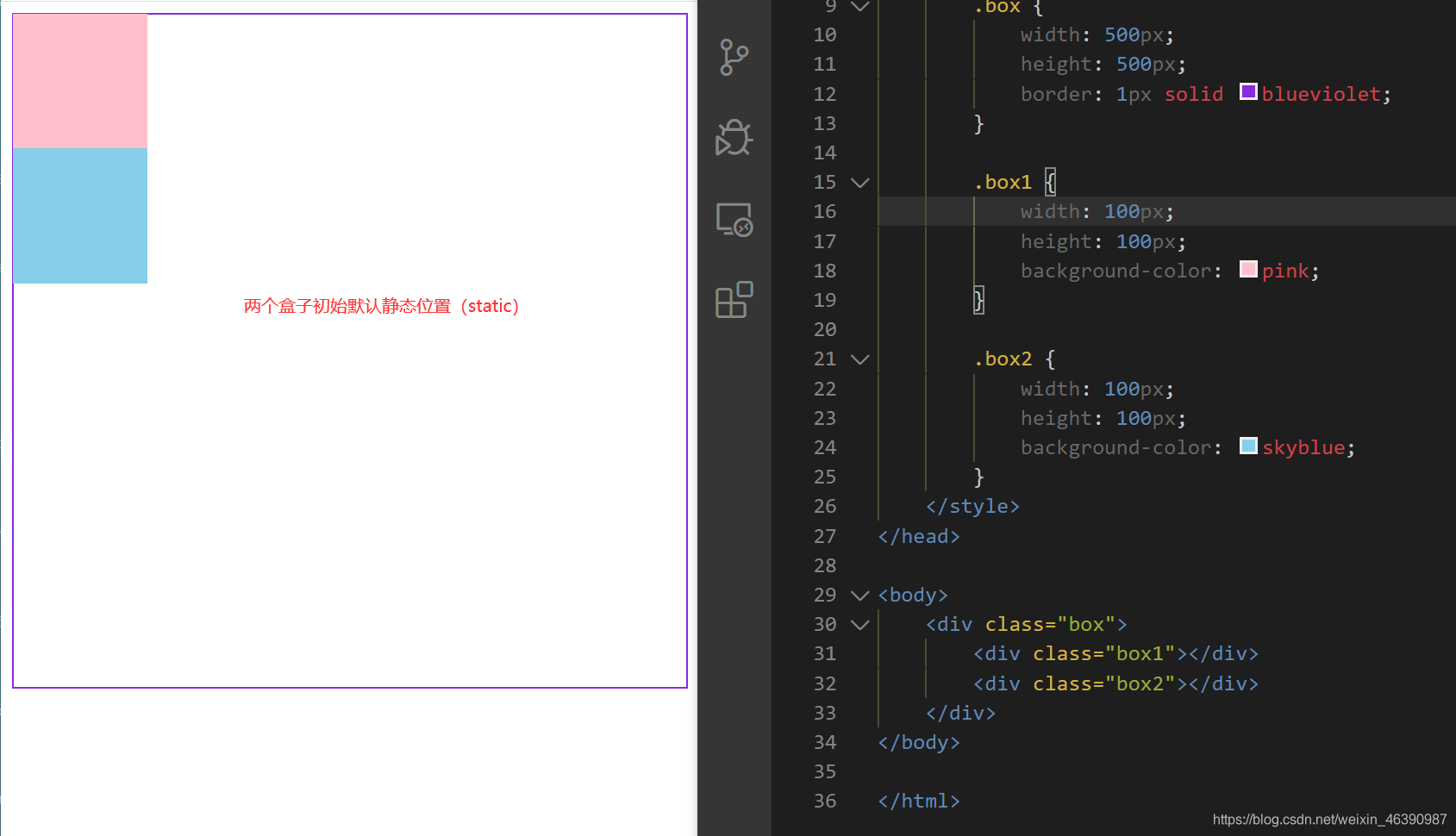
Task: Click line number 31 in the gutter
Action: pyautogui.click(x=825, y=653)
